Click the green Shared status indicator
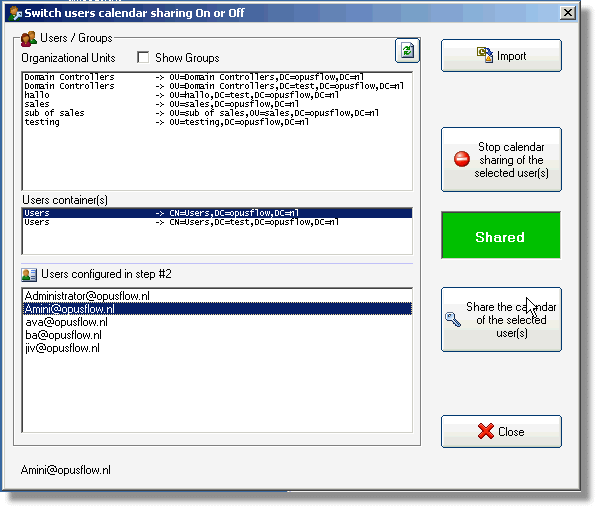The height and width of the screenshot is (506, 595). [x=501, y=235]
